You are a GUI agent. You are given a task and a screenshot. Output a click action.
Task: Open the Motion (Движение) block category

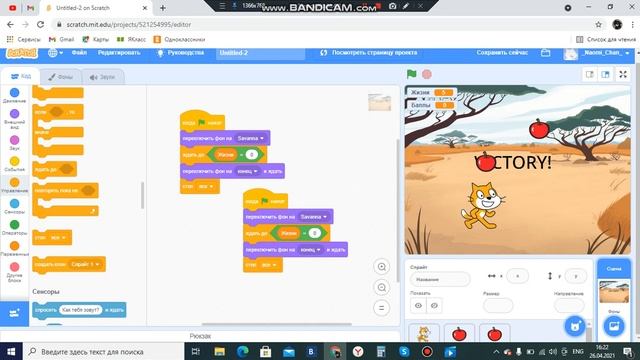point(14,95)
